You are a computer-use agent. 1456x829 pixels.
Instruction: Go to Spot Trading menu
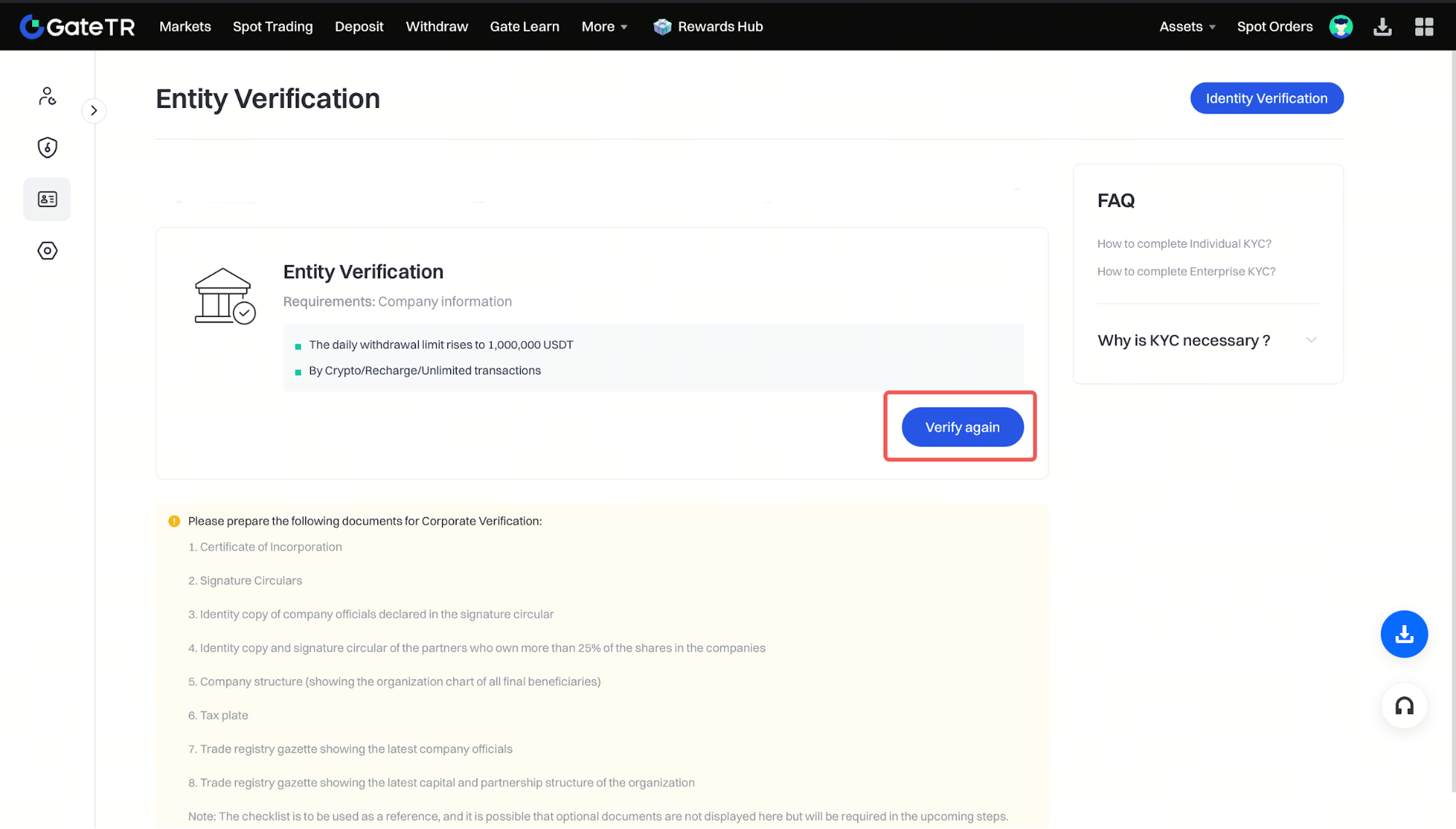[272, 27]
